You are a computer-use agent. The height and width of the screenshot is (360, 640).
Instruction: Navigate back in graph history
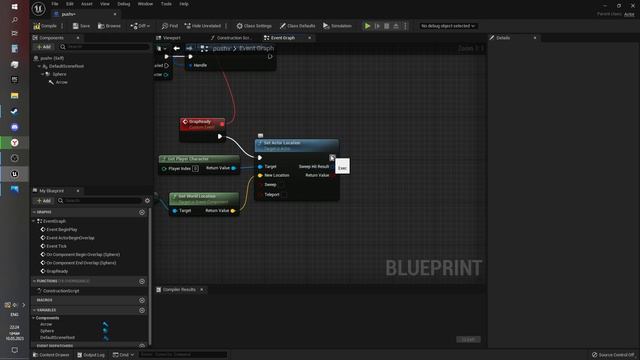click(177, 49)
